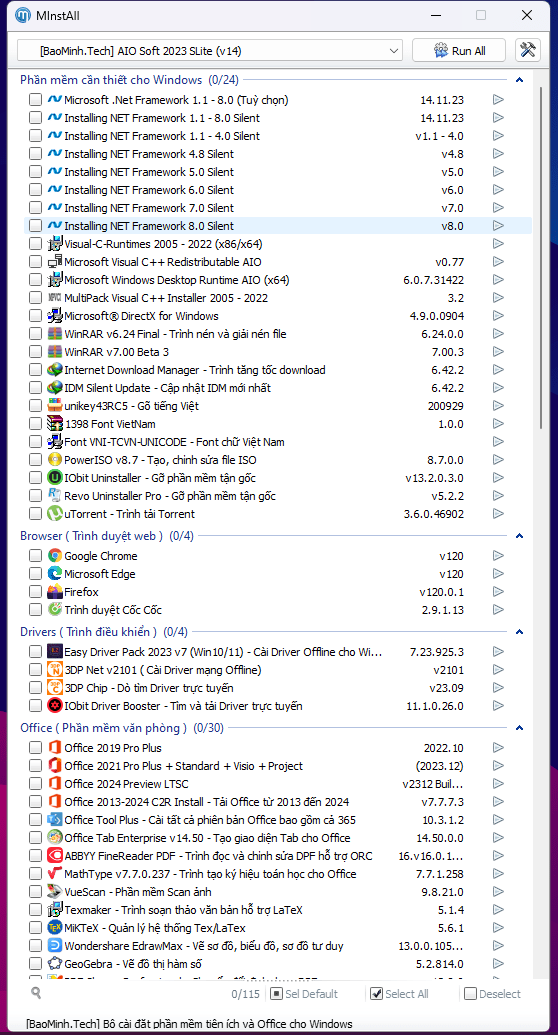
Task: Click the play arrow for WinRAR v7.00 Beta 3
Action: pyautogui.click(x=499, y=352)
